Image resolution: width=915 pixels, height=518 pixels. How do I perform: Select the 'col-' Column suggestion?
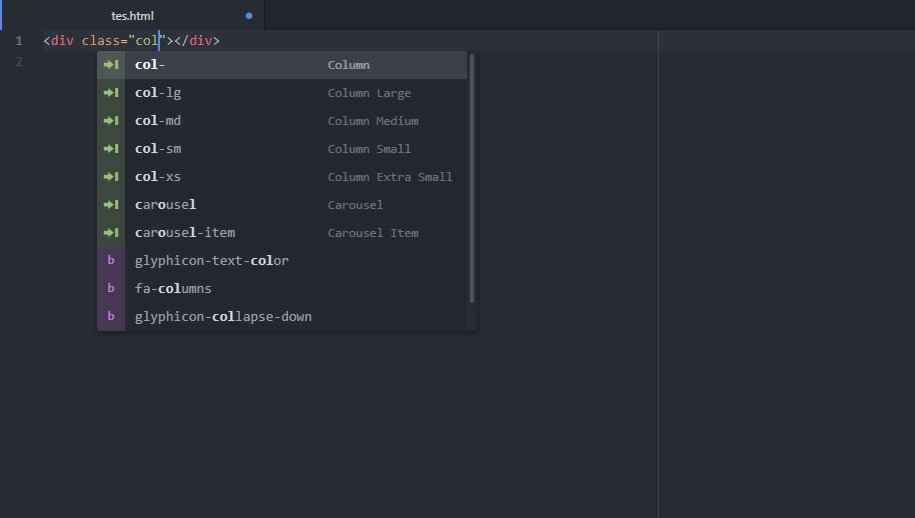point(282,65)
